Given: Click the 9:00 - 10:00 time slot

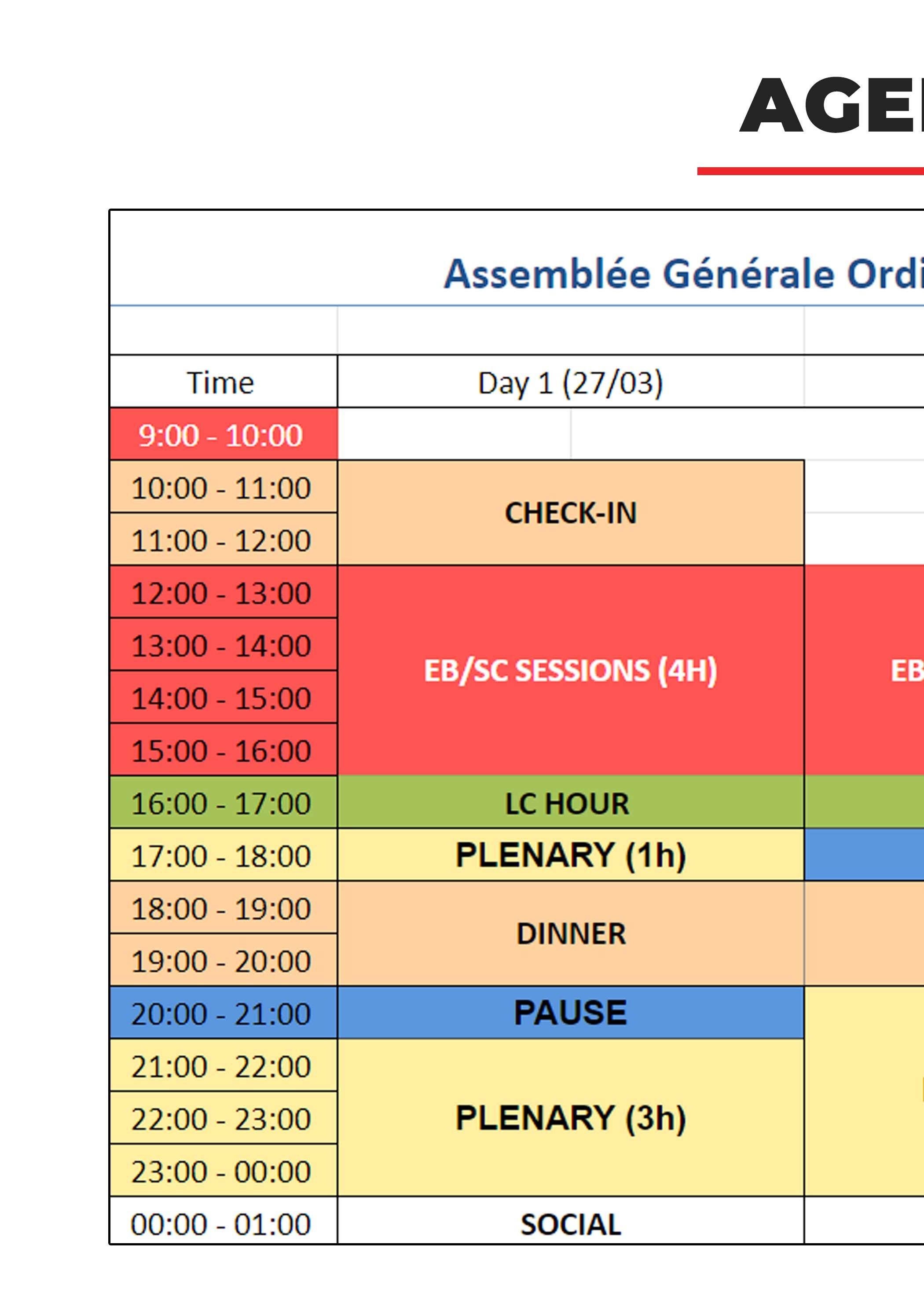Looking at the screenshot, I should coord(221,435).
